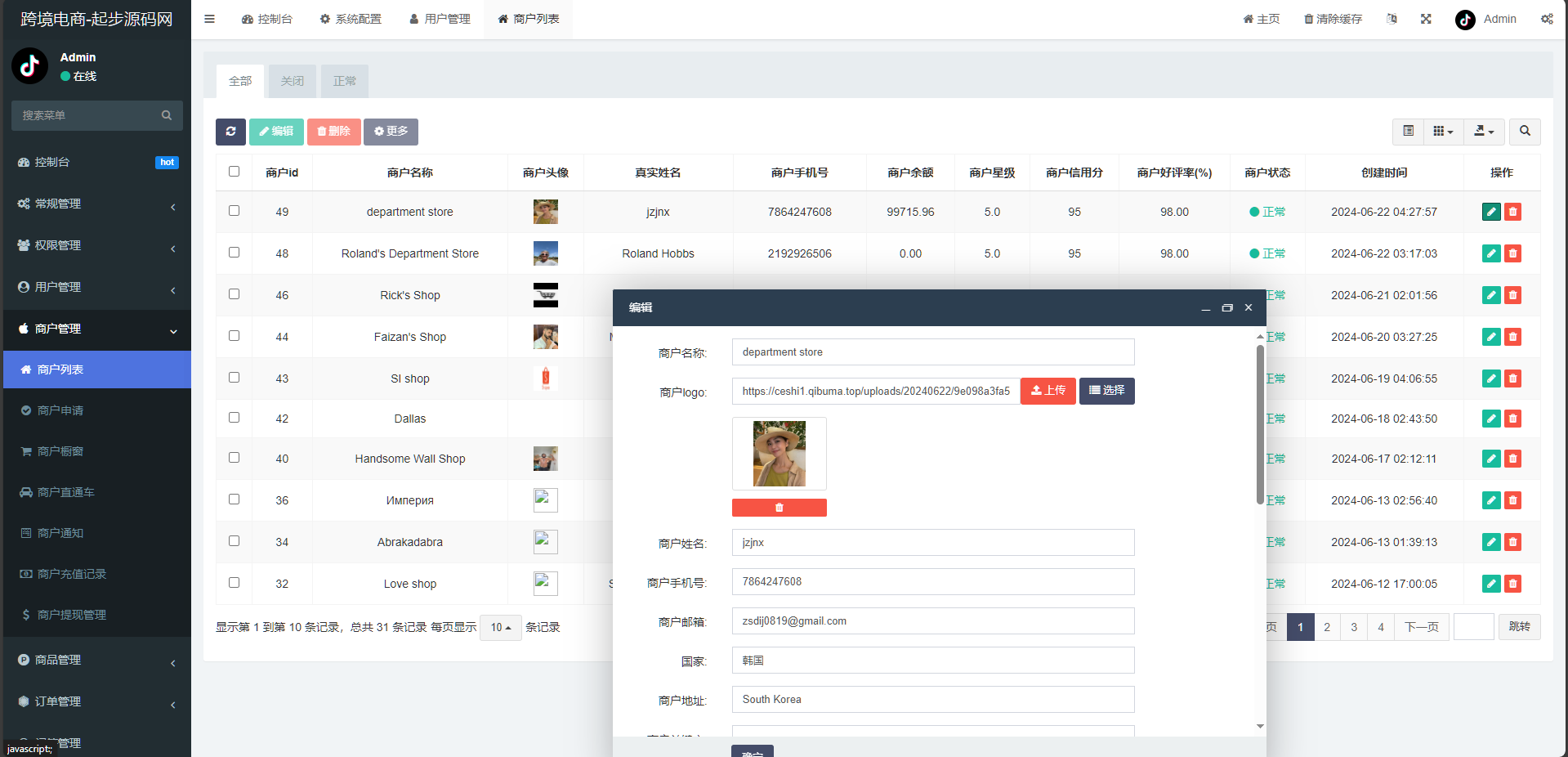Click the 上传 upload button
Screen dimensions: 1568x757
tap(1048, 391)
